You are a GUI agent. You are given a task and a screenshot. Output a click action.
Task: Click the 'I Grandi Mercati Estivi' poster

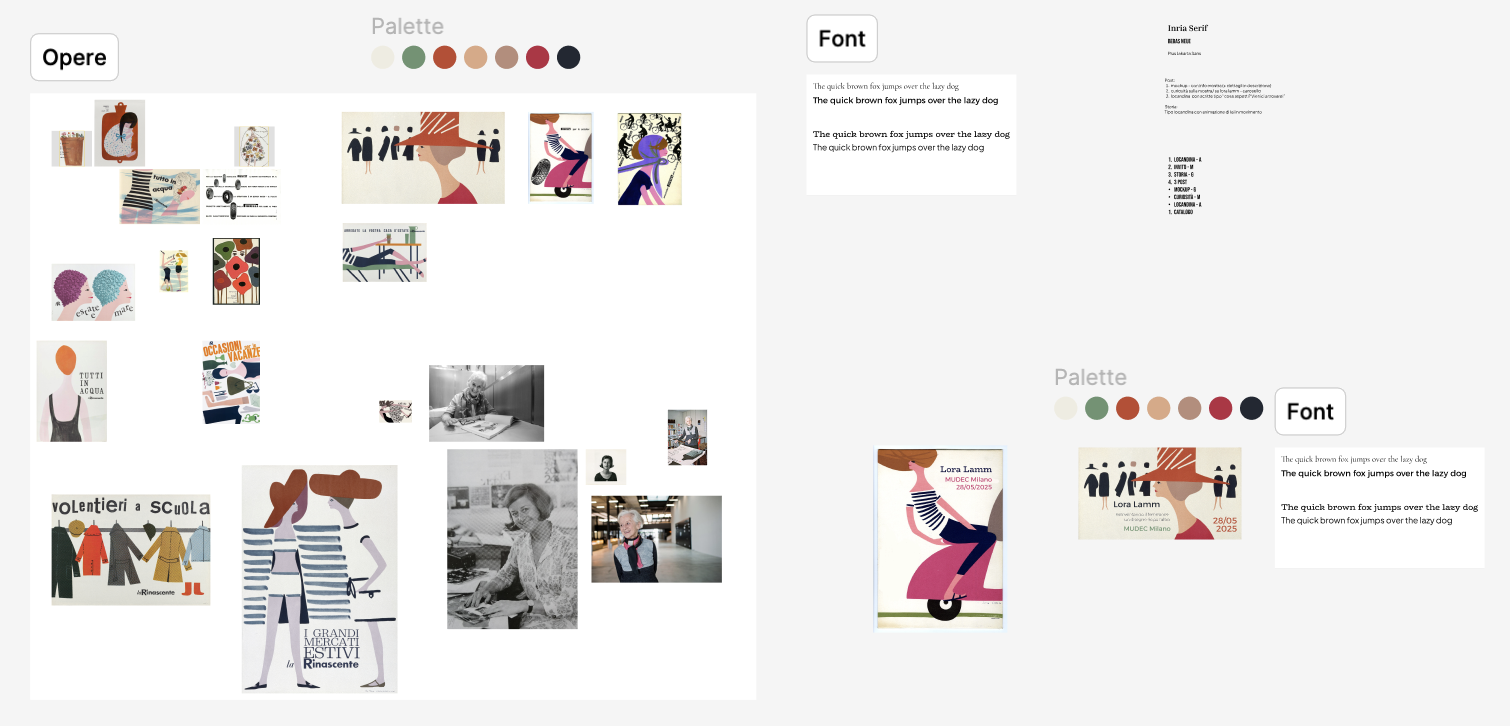point(319,578)
